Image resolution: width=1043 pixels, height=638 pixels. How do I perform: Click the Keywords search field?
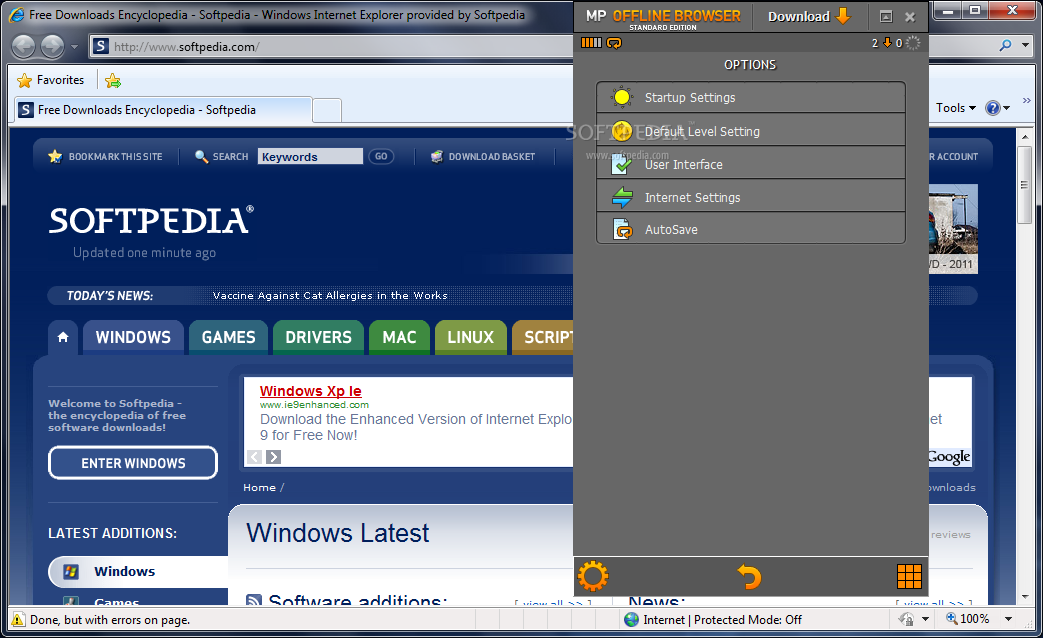click(x=310, y=157)
